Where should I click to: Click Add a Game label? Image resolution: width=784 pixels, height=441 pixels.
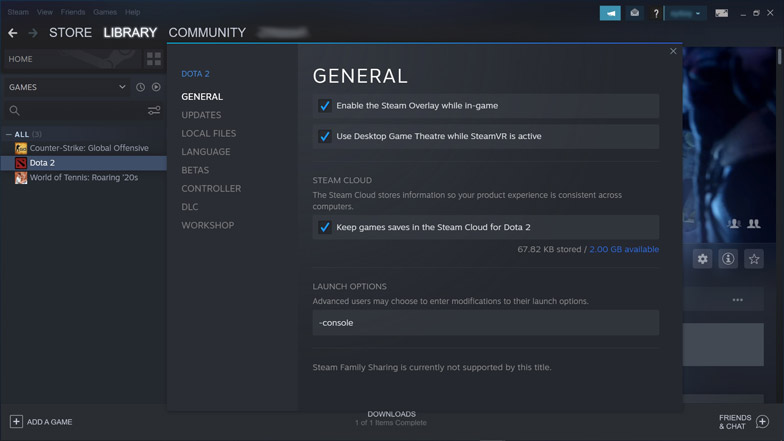50,422
